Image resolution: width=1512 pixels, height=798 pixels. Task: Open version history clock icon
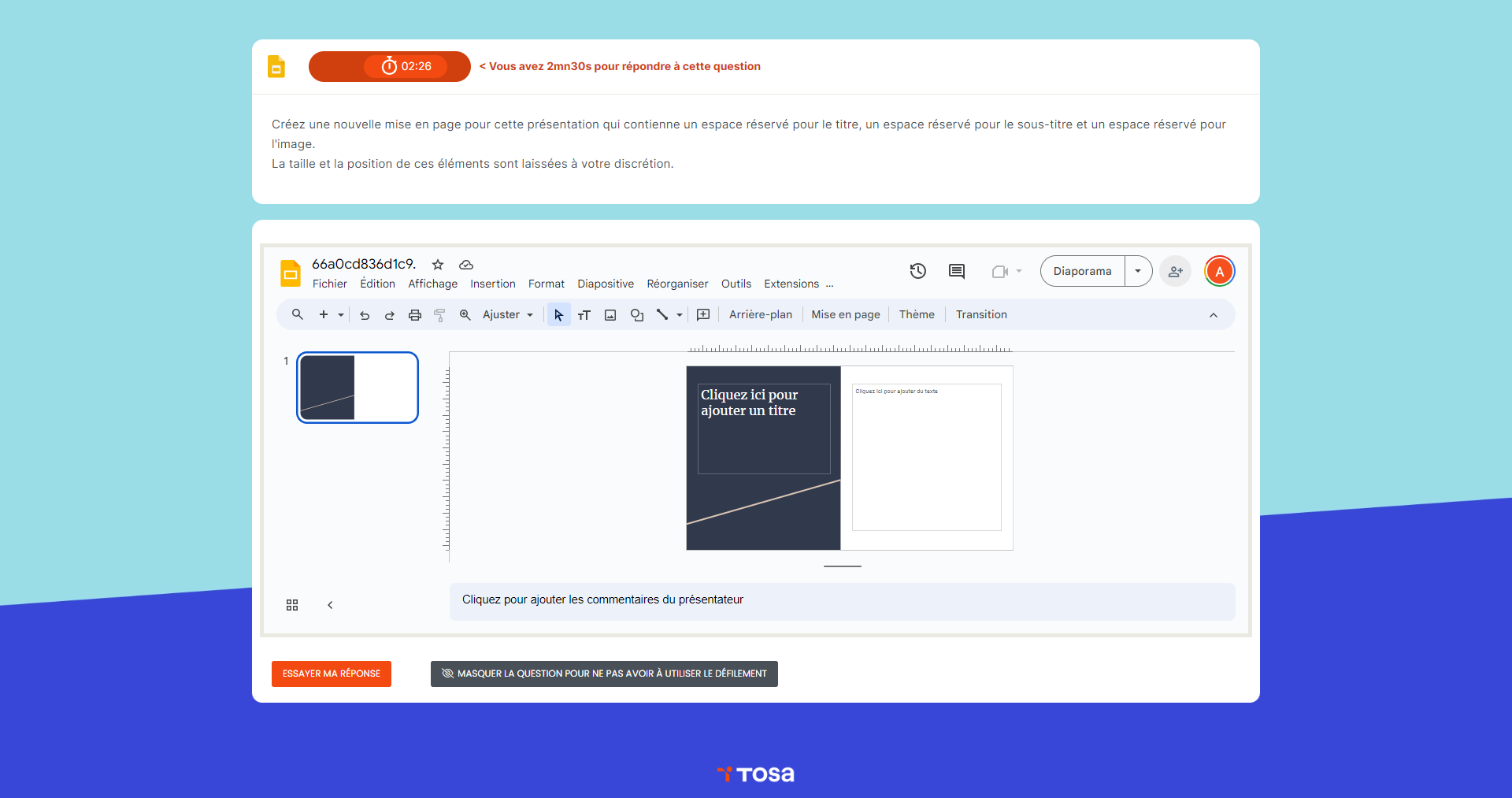point(918,271)
